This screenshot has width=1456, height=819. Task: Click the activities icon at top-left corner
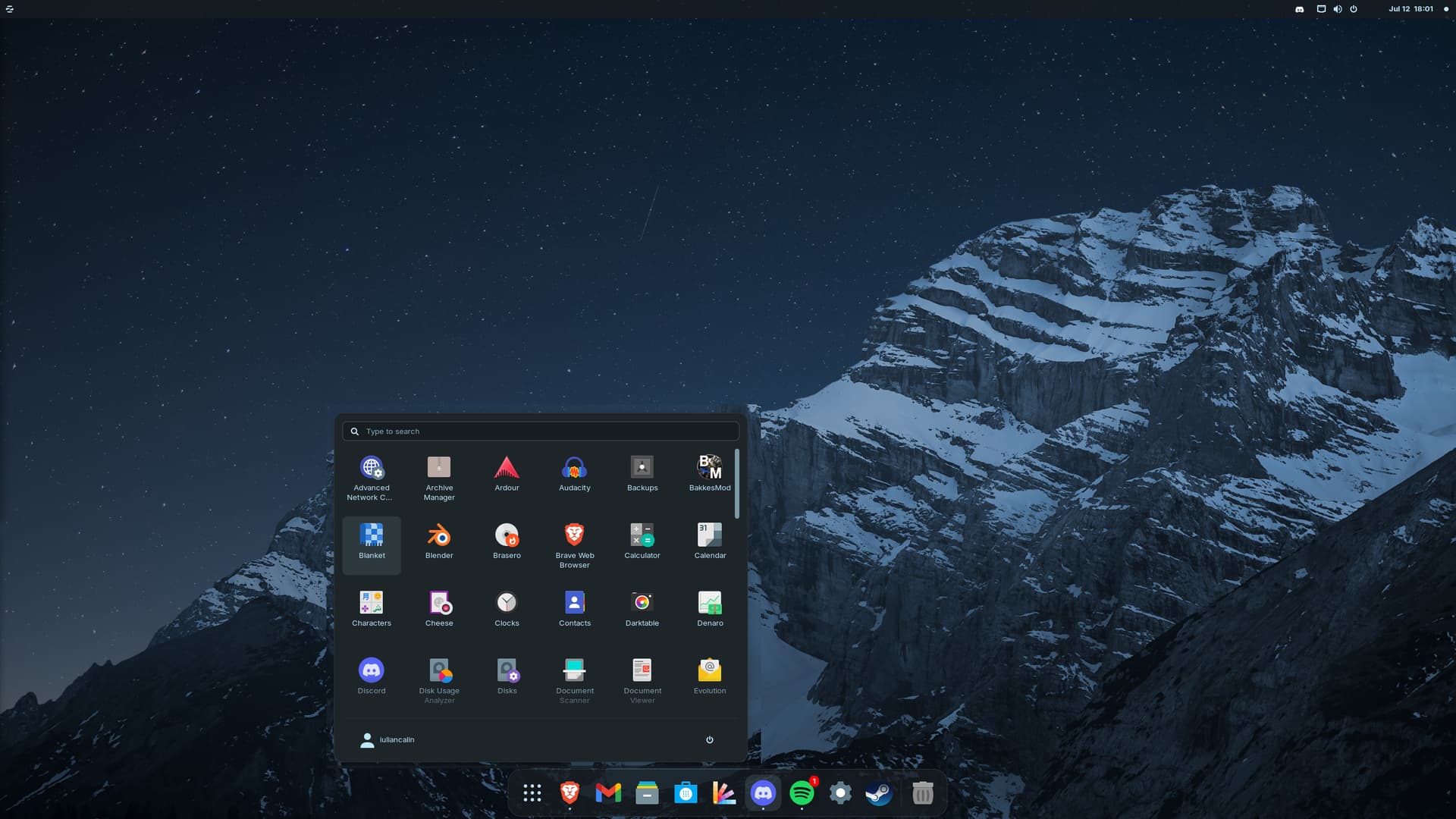10,9
